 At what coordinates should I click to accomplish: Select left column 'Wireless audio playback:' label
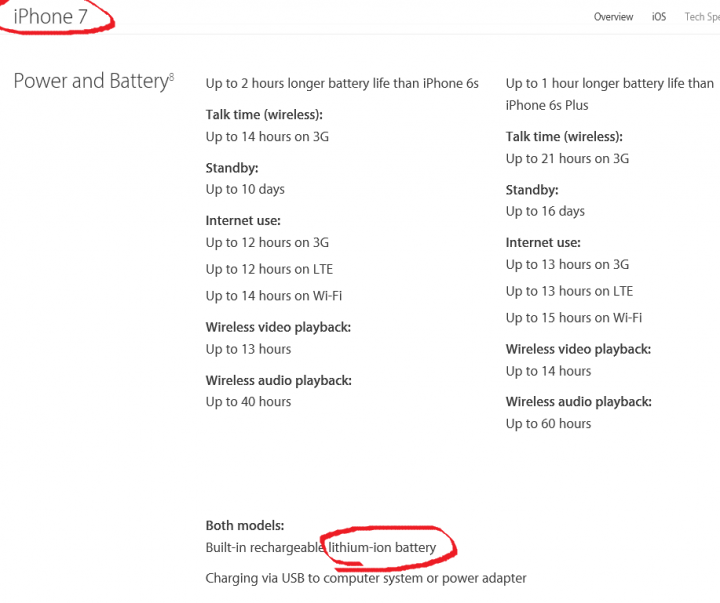point(279,381)
